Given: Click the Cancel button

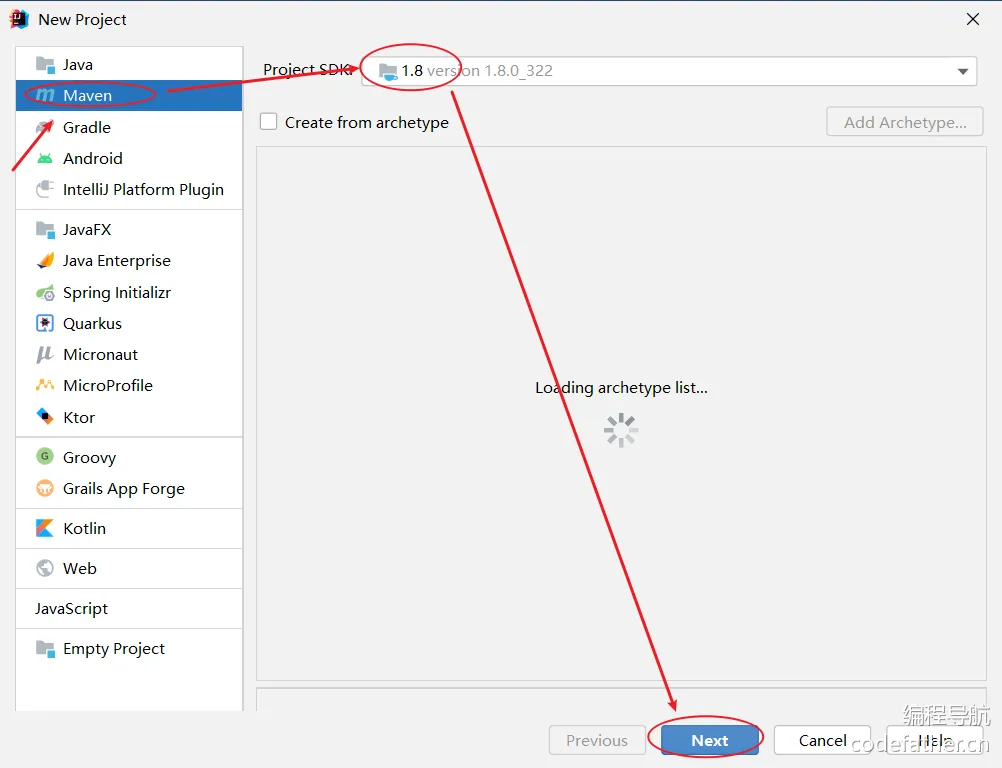Looking at the screenshot, I should [822, 740].
